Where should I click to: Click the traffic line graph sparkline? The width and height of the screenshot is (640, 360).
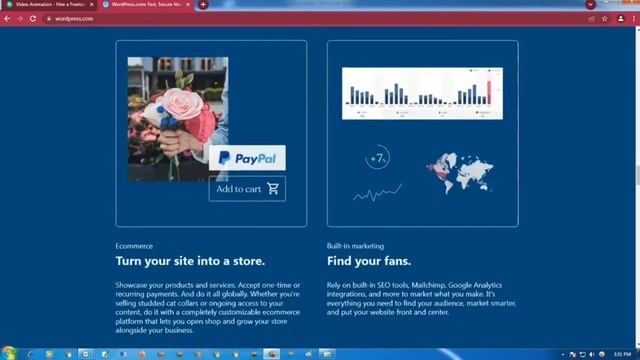pos(378,193)
